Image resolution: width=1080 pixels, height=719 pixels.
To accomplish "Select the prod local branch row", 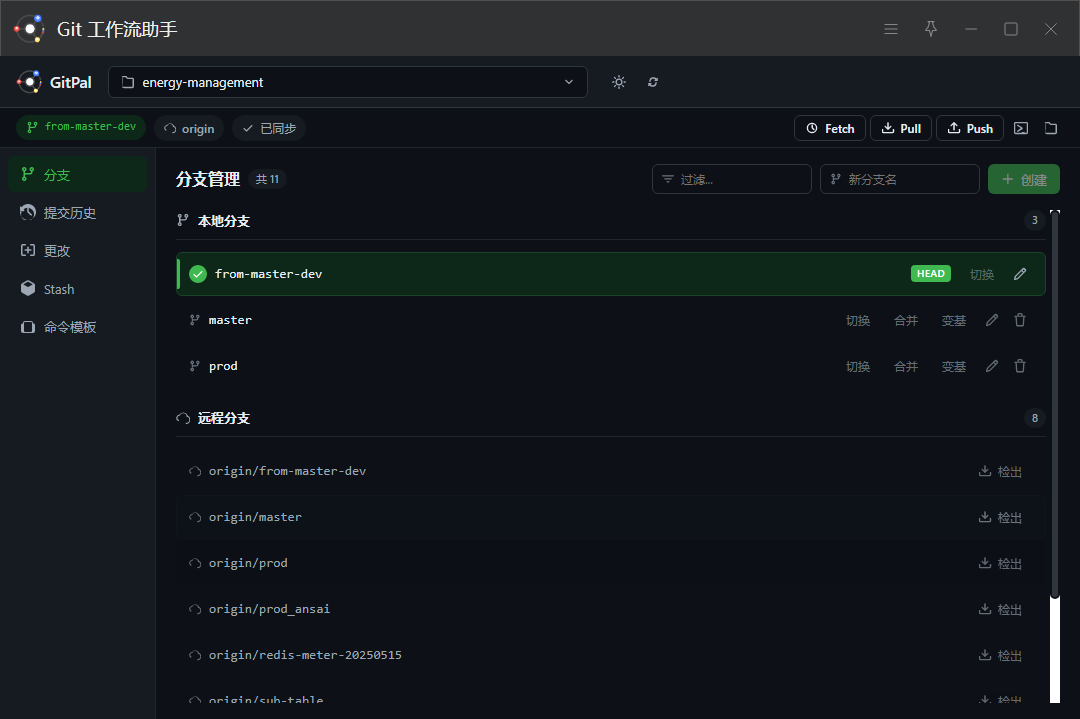I will click(611, 366).
